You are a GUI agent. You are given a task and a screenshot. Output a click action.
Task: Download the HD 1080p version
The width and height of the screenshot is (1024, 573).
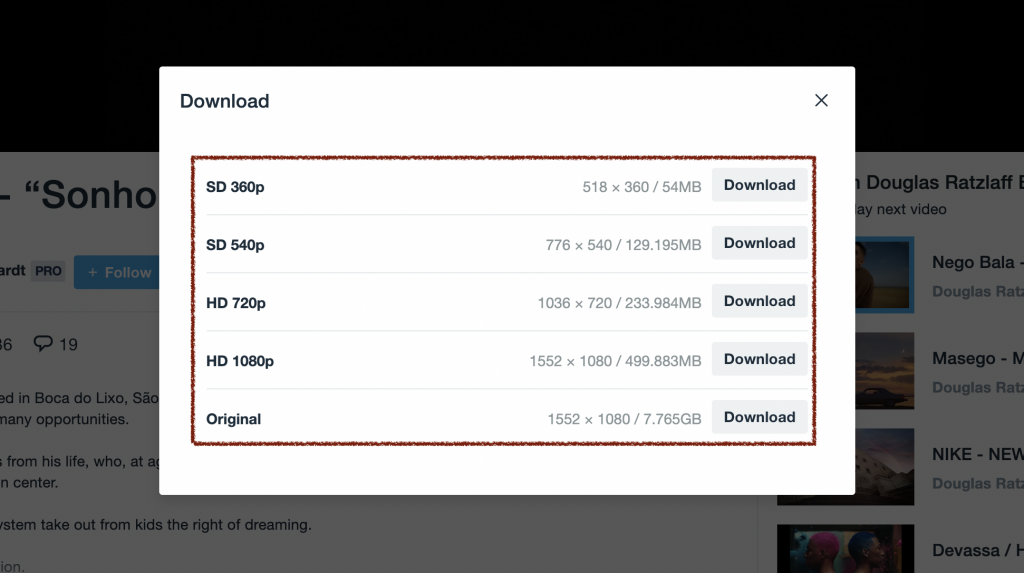click(759, 359)
